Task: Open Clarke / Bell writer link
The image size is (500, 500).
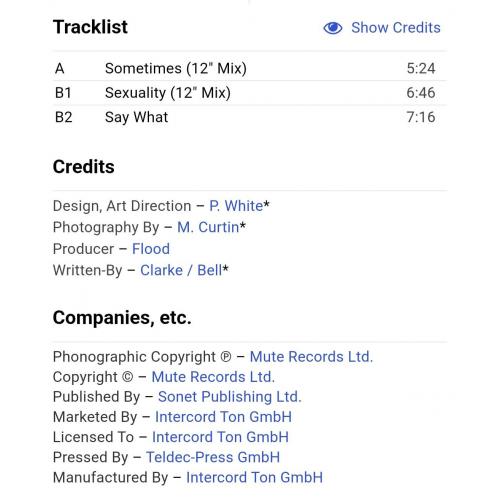Action: pos(181,270)
